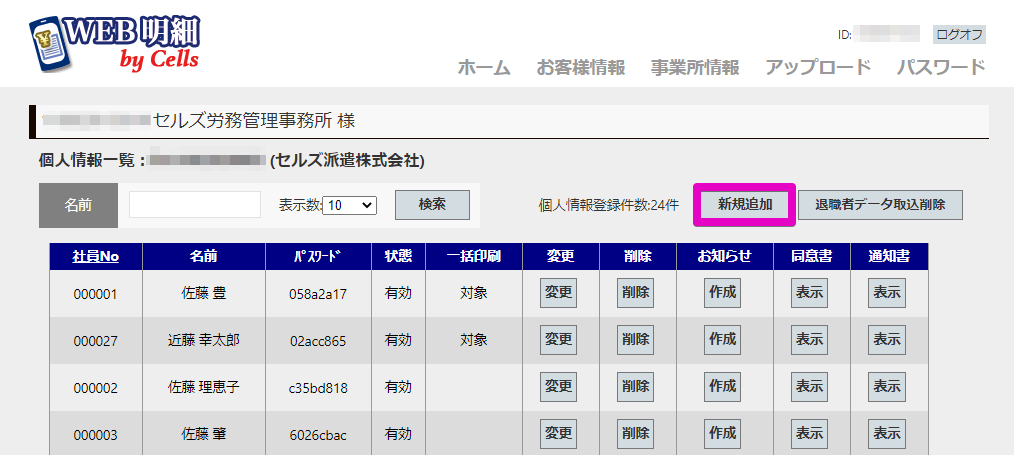Screen dimensions: 1014x455
Task: Show 同意書 for 佐藤 理恵子
Action: pyautogui.click(x=810, y=387)
